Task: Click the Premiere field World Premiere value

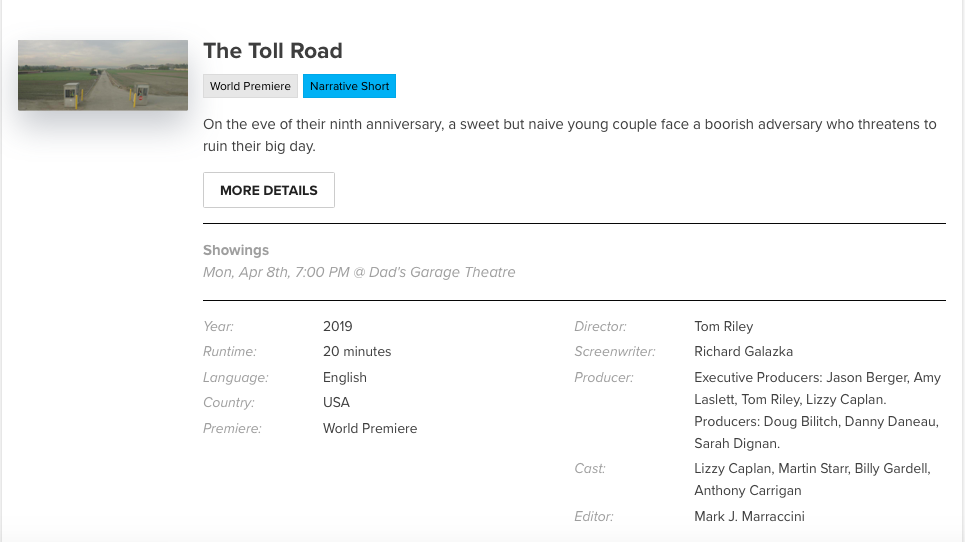Action: click(370, 428)
